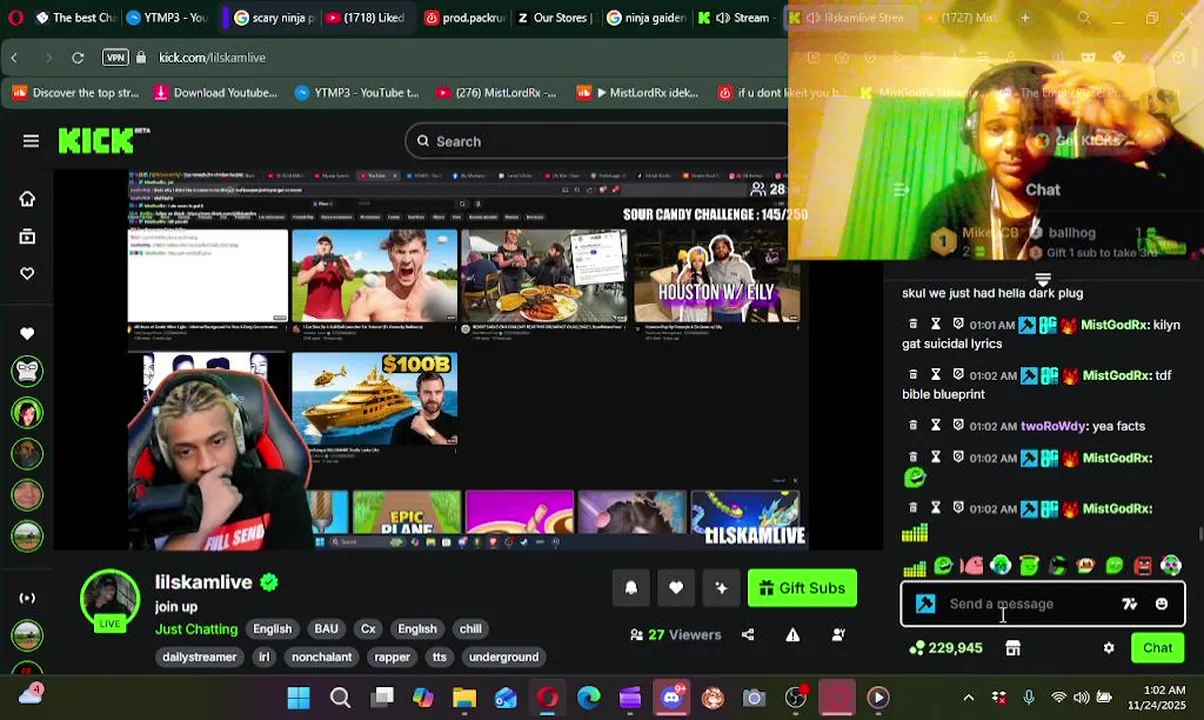Click the text formatting icon in message box
This screenshot has height=720, width=1204.
tap(1129, 604)
